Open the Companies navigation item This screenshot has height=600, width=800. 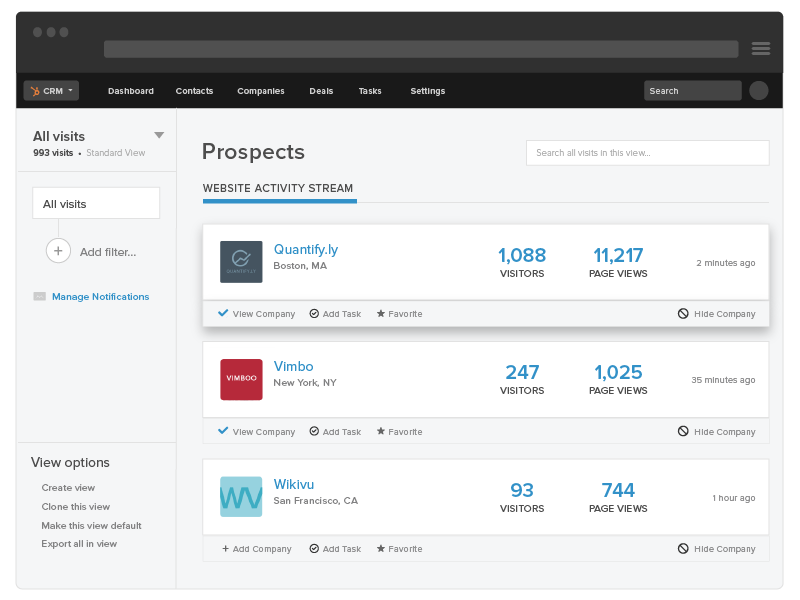261,91
